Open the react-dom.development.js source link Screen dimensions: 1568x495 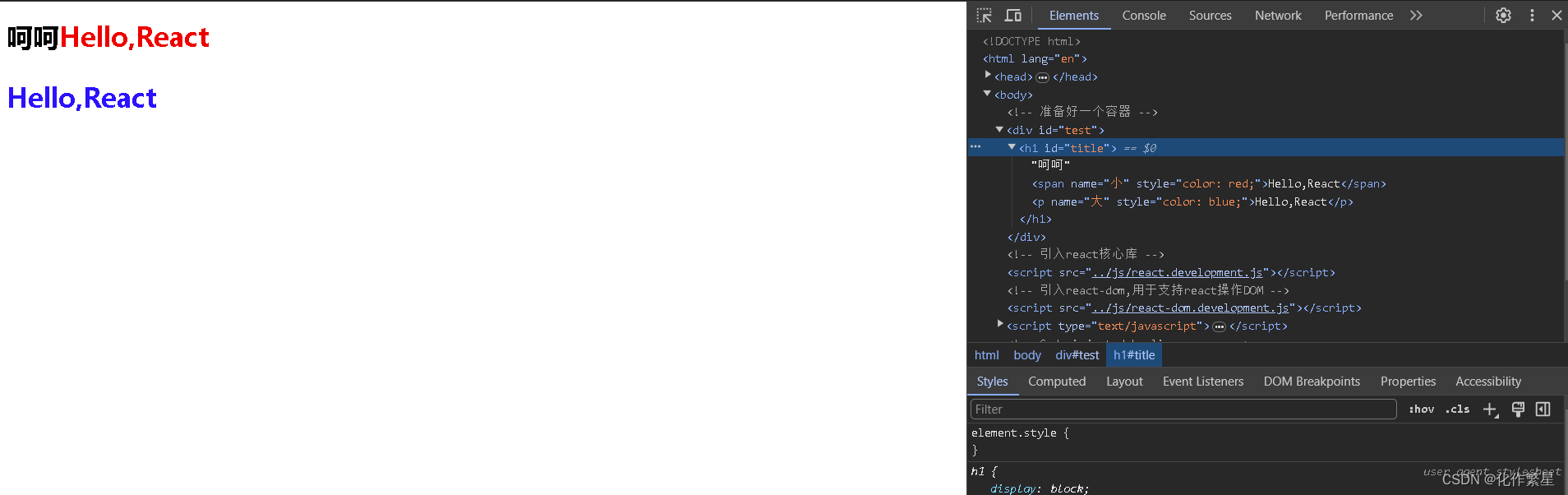1190,308
